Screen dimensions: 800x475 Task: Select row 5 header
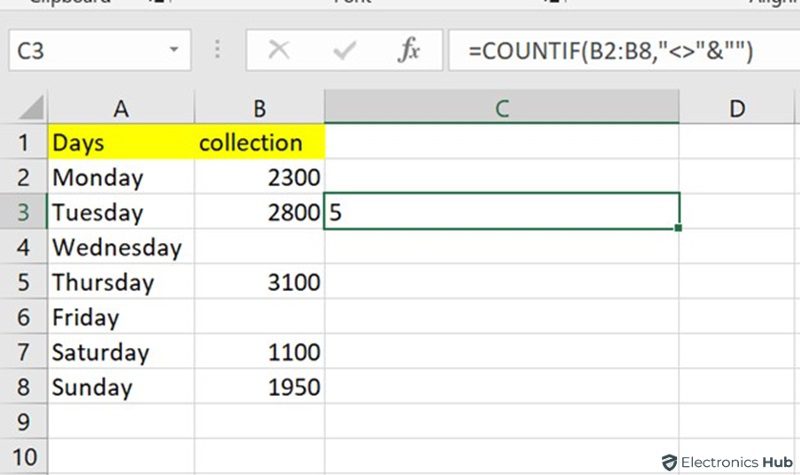coord(23,282)
